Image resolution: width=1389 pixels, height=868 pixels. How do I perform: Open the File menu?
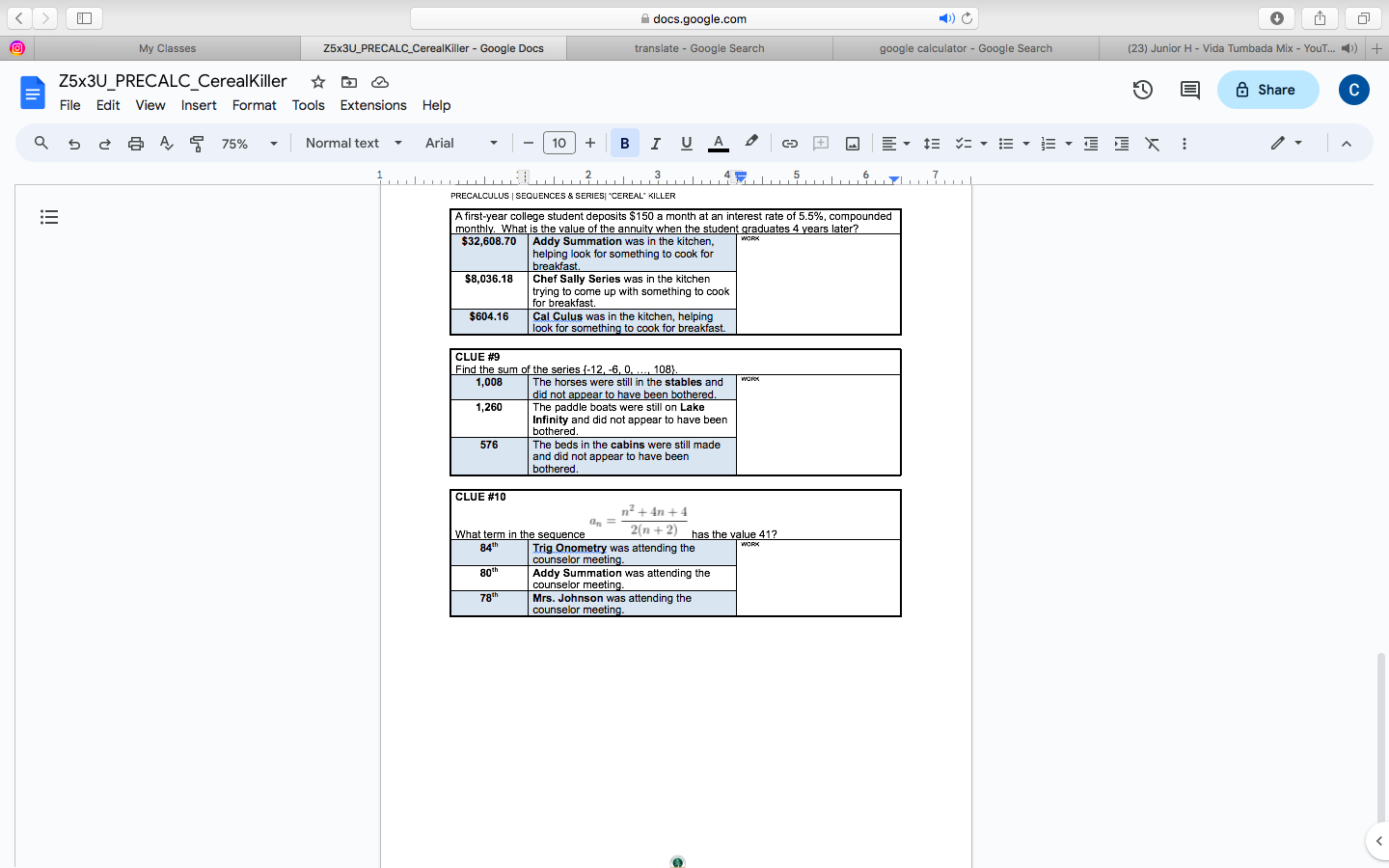pos(70,105)
